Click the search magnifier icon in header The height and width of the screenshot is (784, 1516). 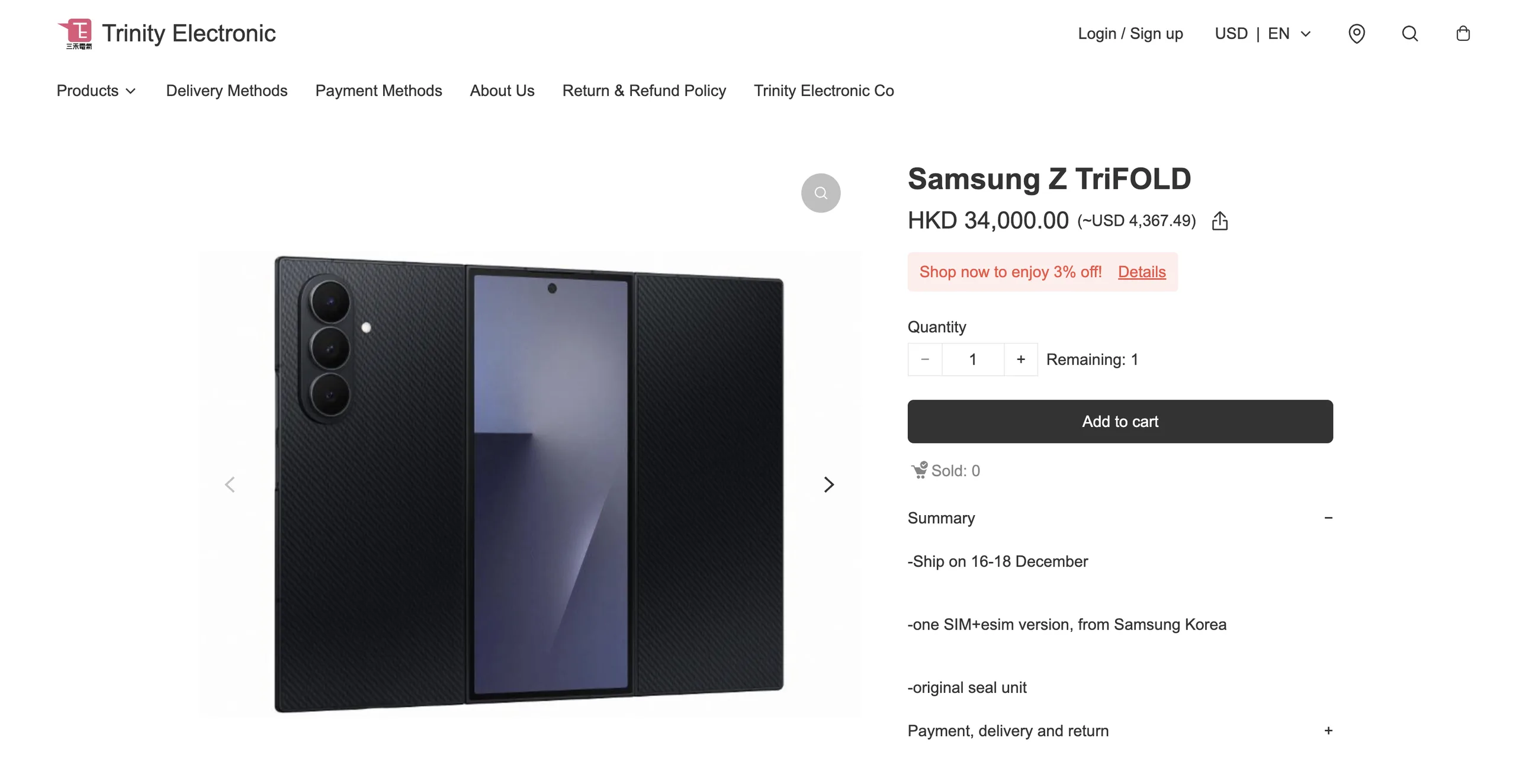pos(1409,34)
